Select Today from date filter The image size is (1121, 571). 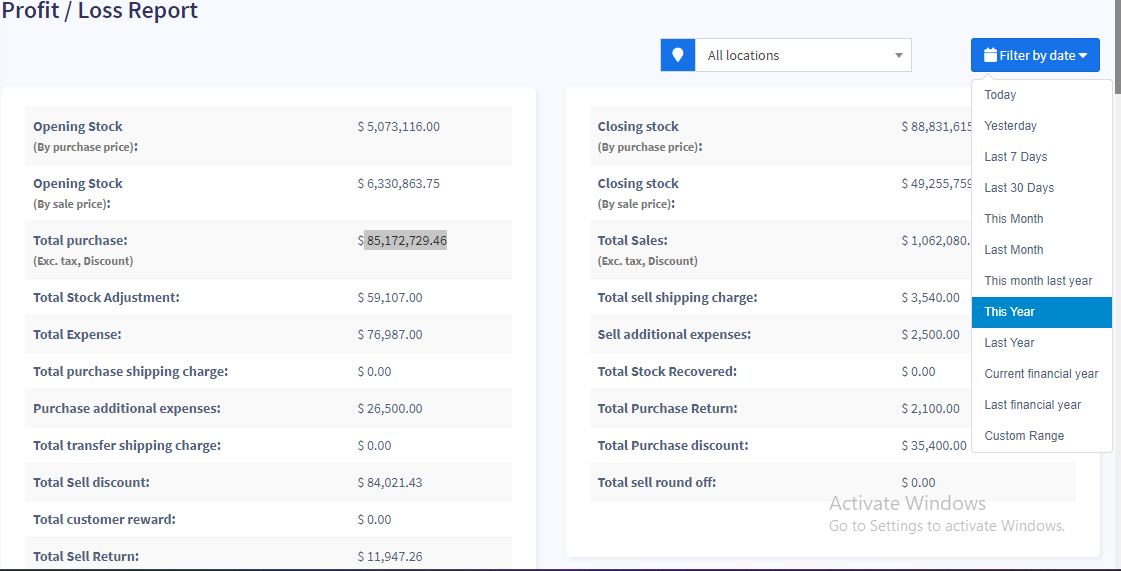tap(1042, 94)
